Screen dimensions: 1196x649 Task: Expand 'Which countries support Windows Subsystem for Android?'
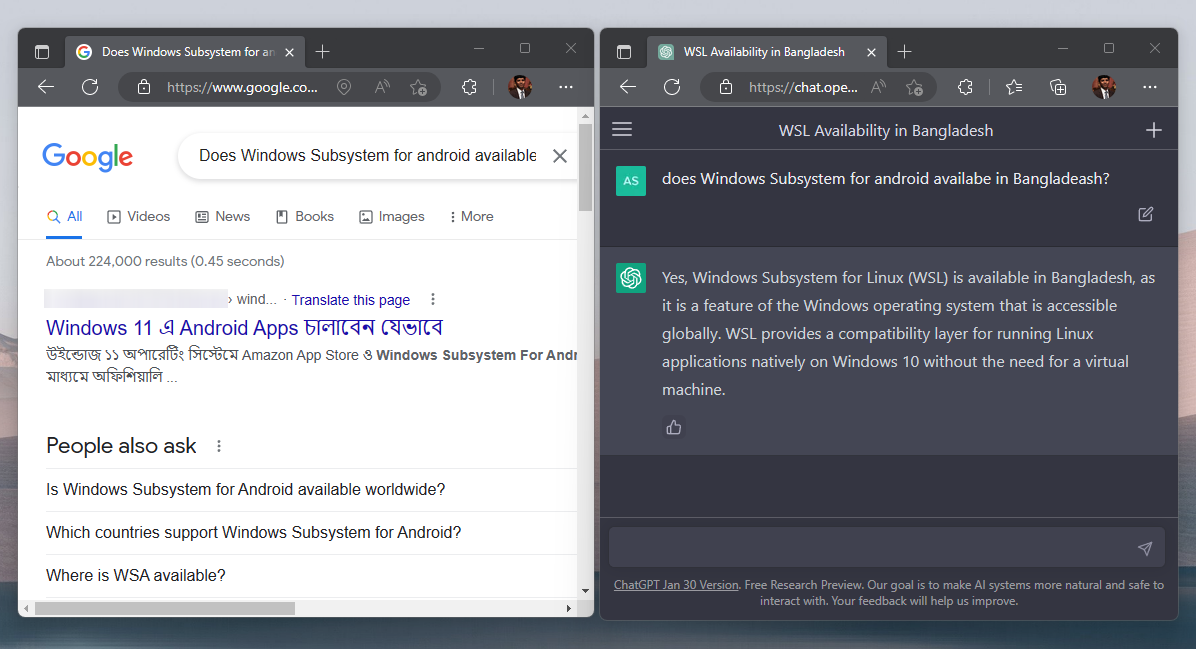click(311, 532)
